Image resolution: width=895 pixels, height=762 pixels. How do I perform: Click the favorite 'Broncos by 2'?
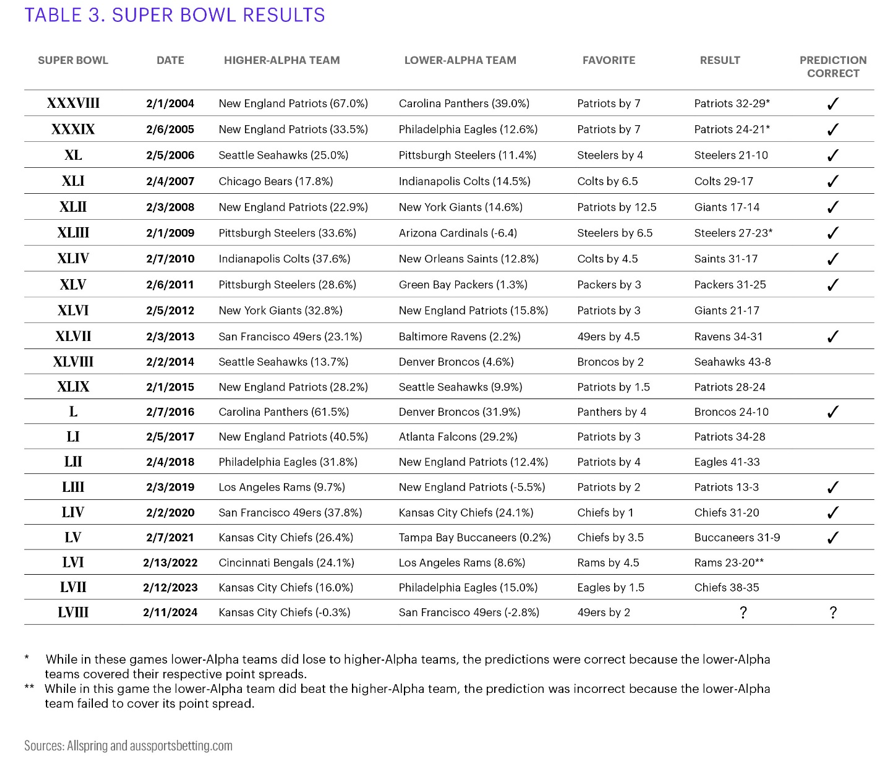pos(610,362)
